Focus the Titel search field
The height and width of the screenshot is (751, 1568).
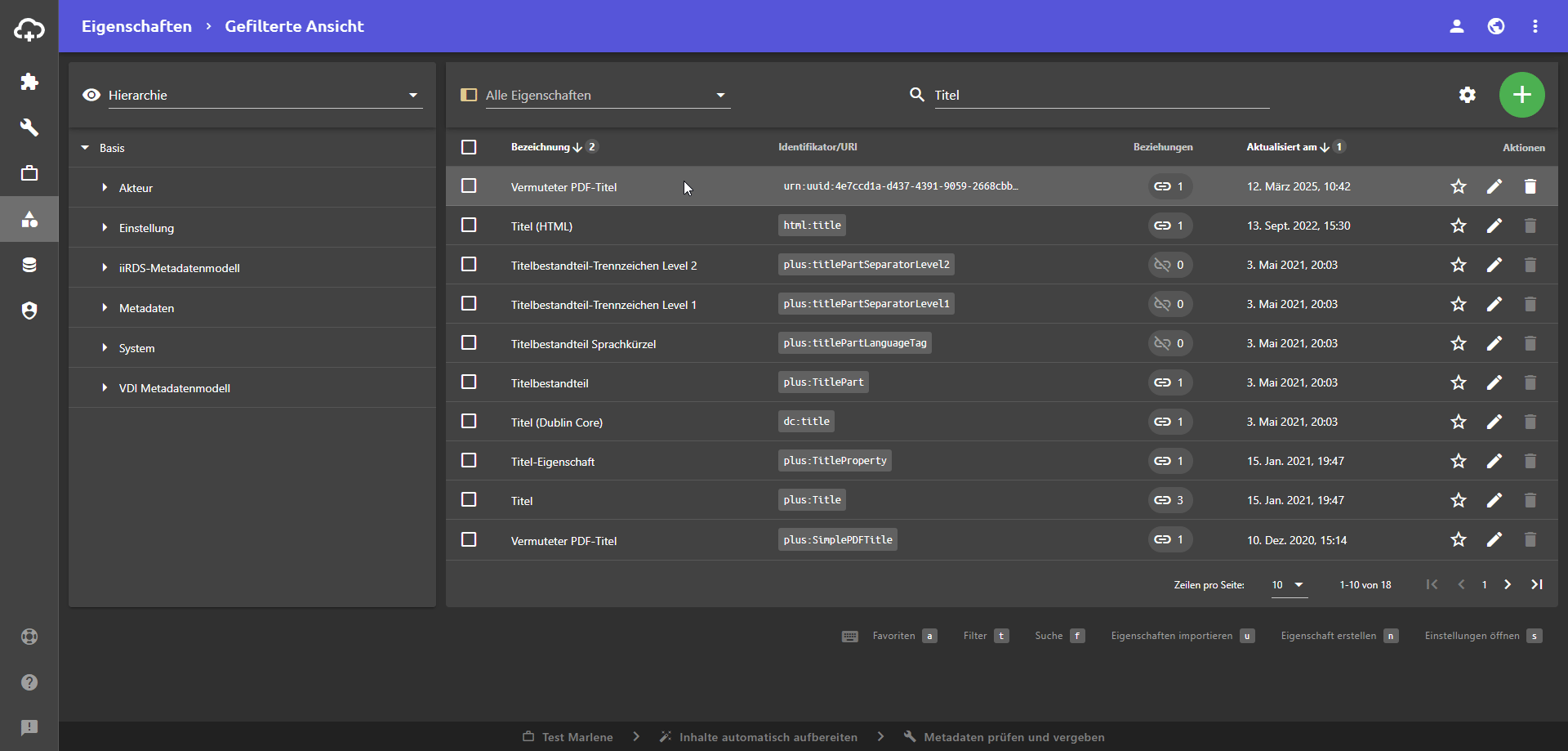(1102, 95)
